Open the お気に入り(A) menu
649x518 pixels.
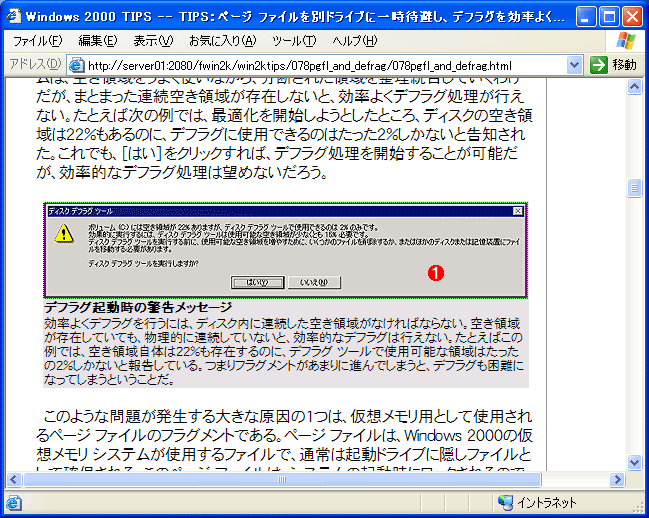(223, 41)
